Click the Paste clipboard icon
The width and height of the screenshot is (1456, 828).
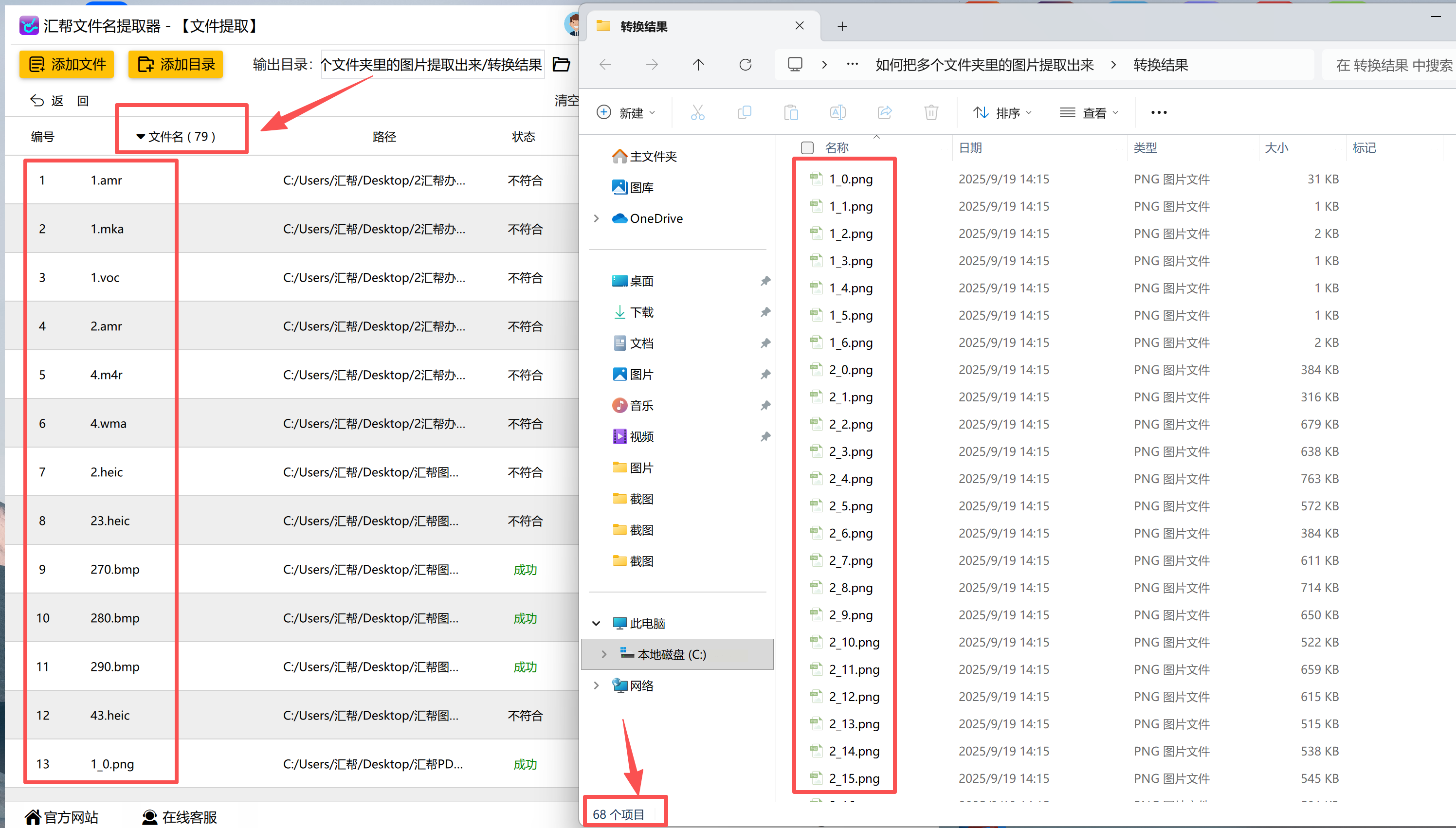(x=791, y=112)
